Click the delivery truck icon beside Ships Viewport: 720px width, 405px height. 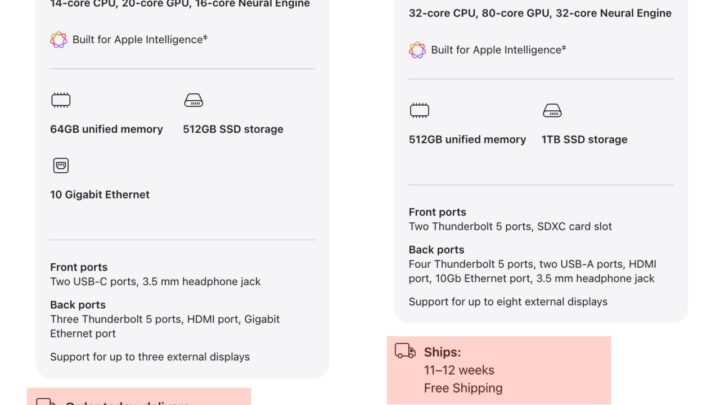pos(405,351)
